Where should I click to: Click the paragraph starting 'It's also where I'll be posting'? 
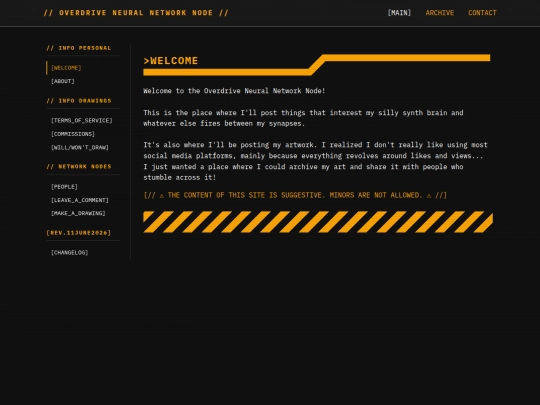(x=315, y=161)
